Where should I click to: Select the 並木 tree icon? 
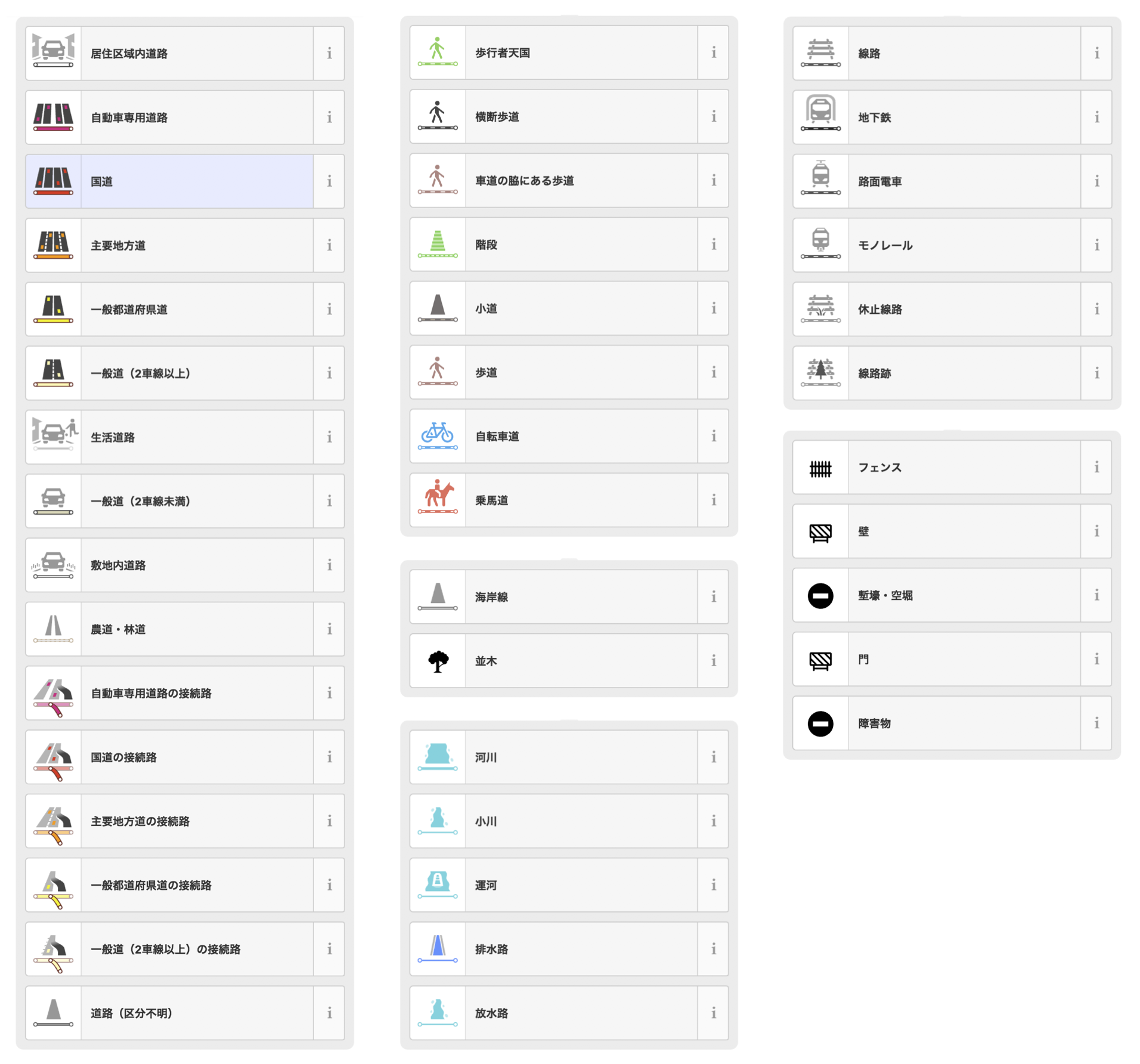point(438,661)
